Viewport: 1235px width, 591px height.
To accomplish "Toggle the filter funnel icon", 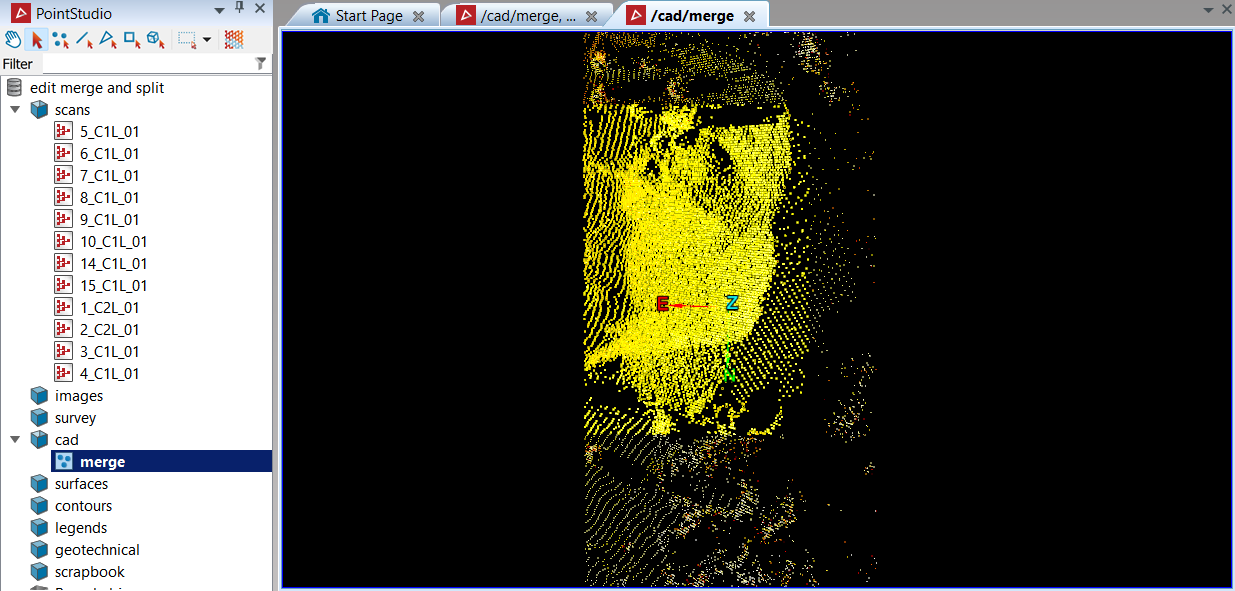I will (x=261, y=64).
